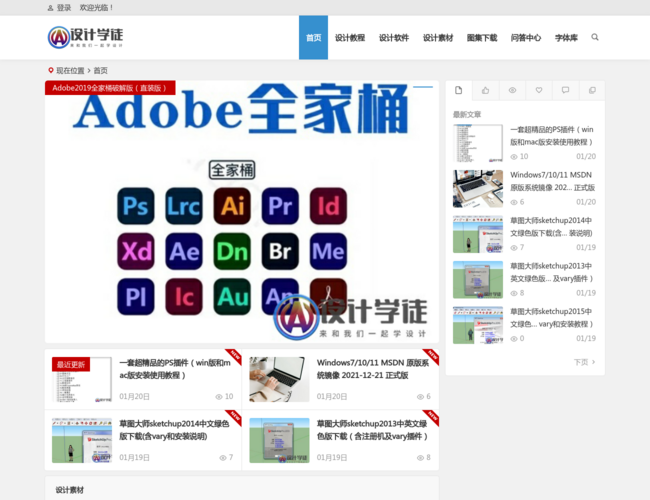Screen dimensions: 650x500
Task: Click the 最新文章 sidebar heading
Action: click(467, 114)
